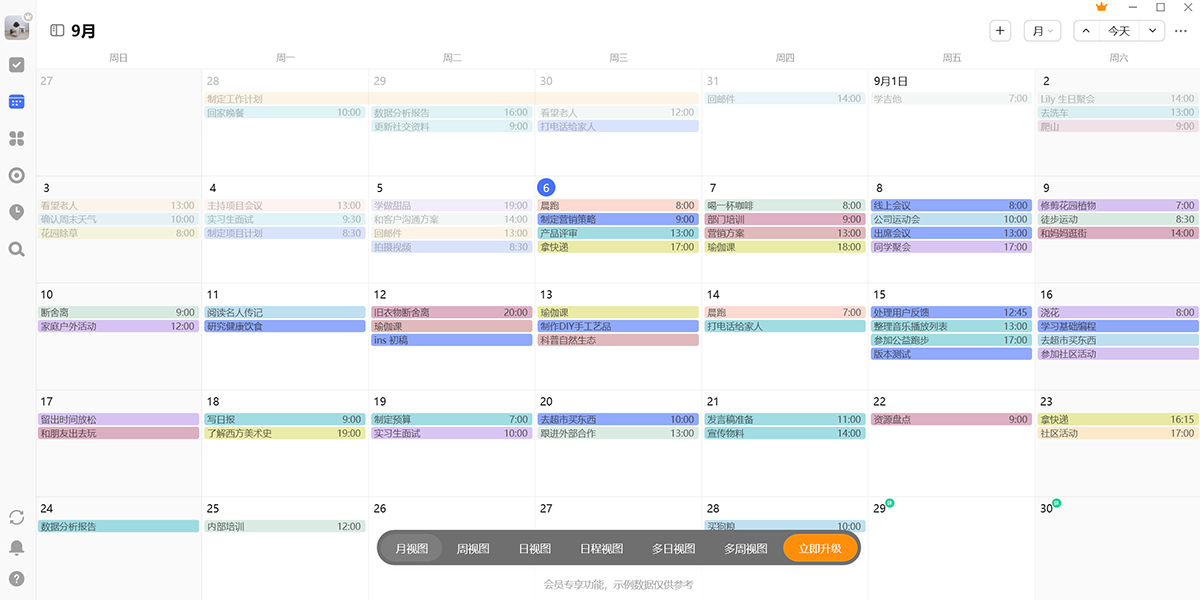
Task: Open the more options ellipsis menu
Action: (1181, 31)
